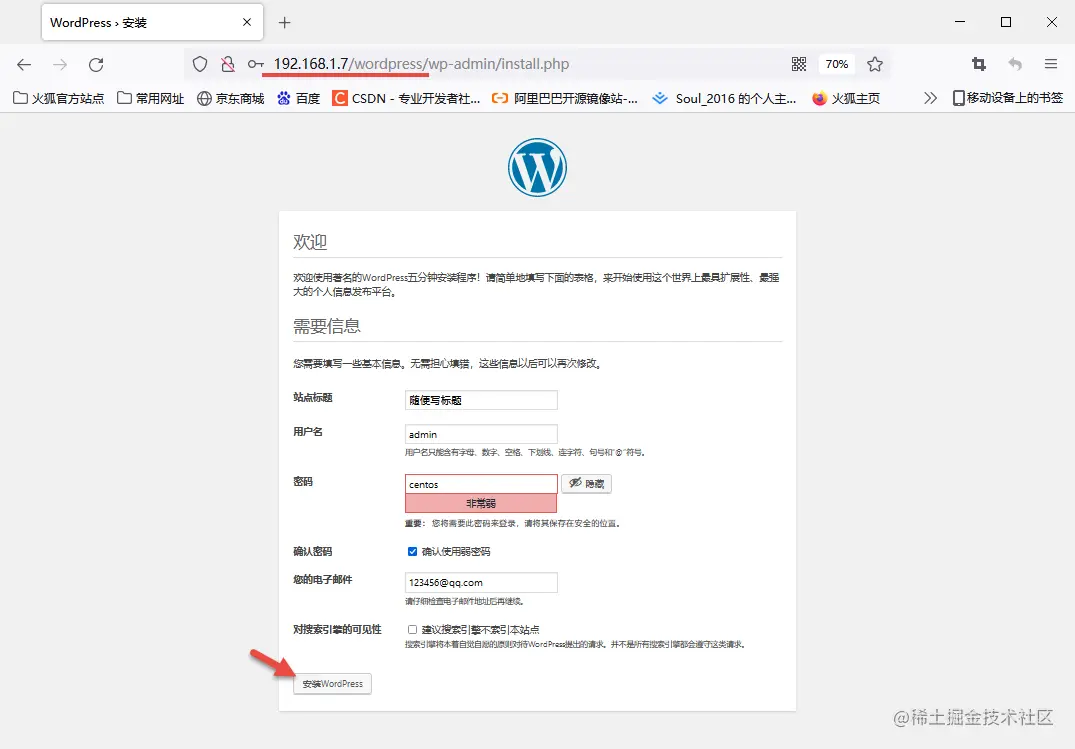Expand the overflow bookmarks chevron
This screenshot has height=749, width=1075.
(x=930, y=98)
